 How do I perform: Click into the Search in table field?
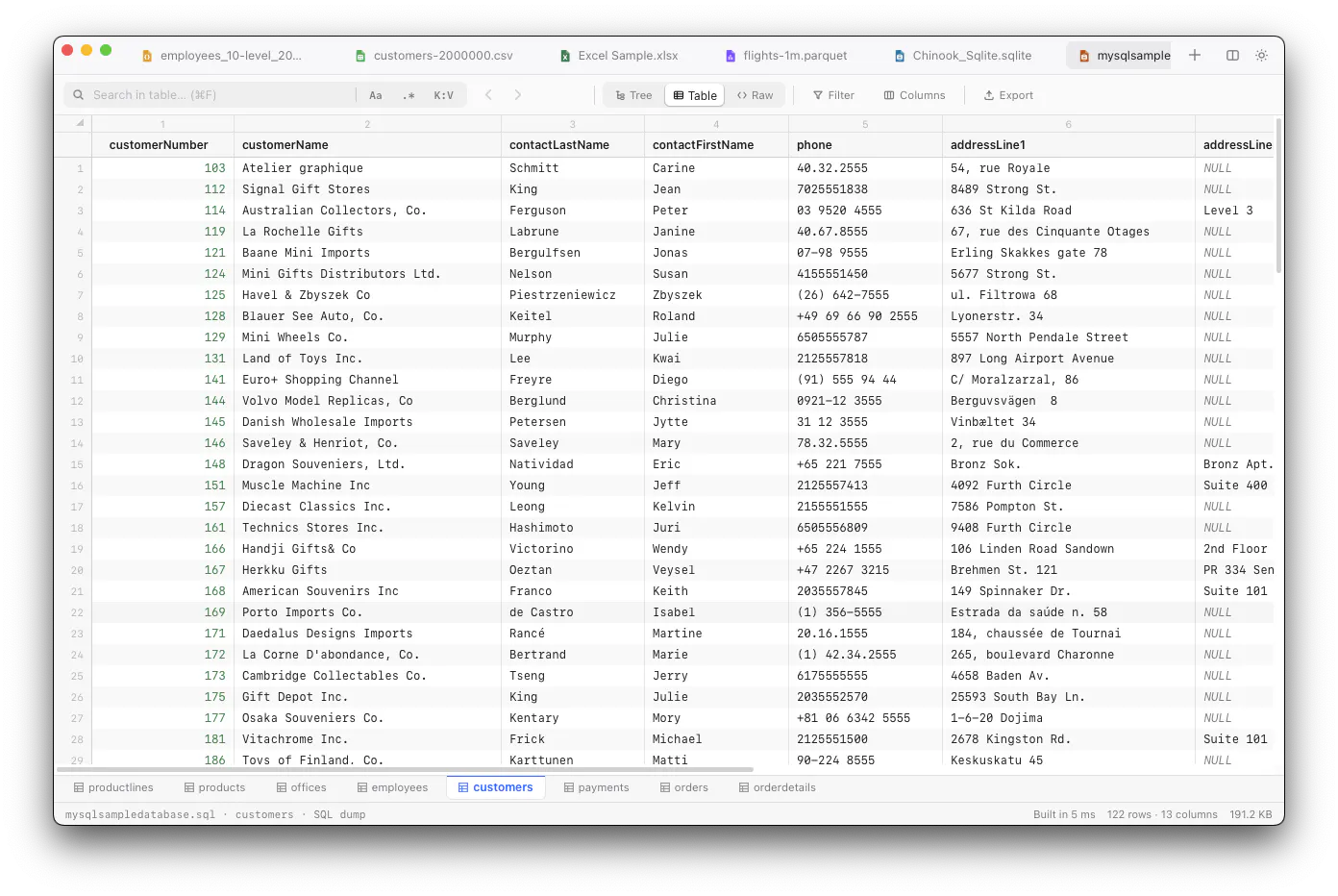point(211,95)
